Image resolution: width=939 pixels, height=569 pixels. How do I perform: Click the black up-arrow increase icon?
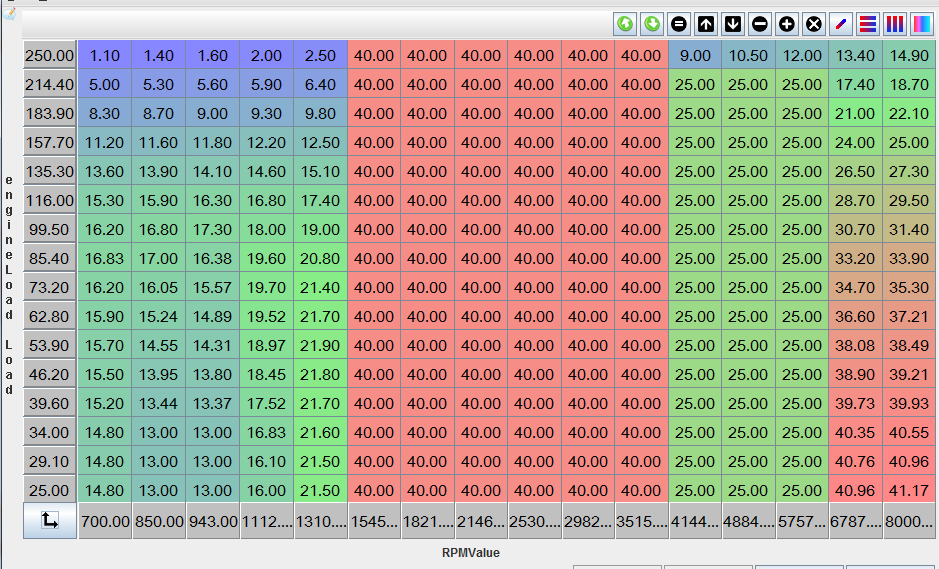(706, 24)
